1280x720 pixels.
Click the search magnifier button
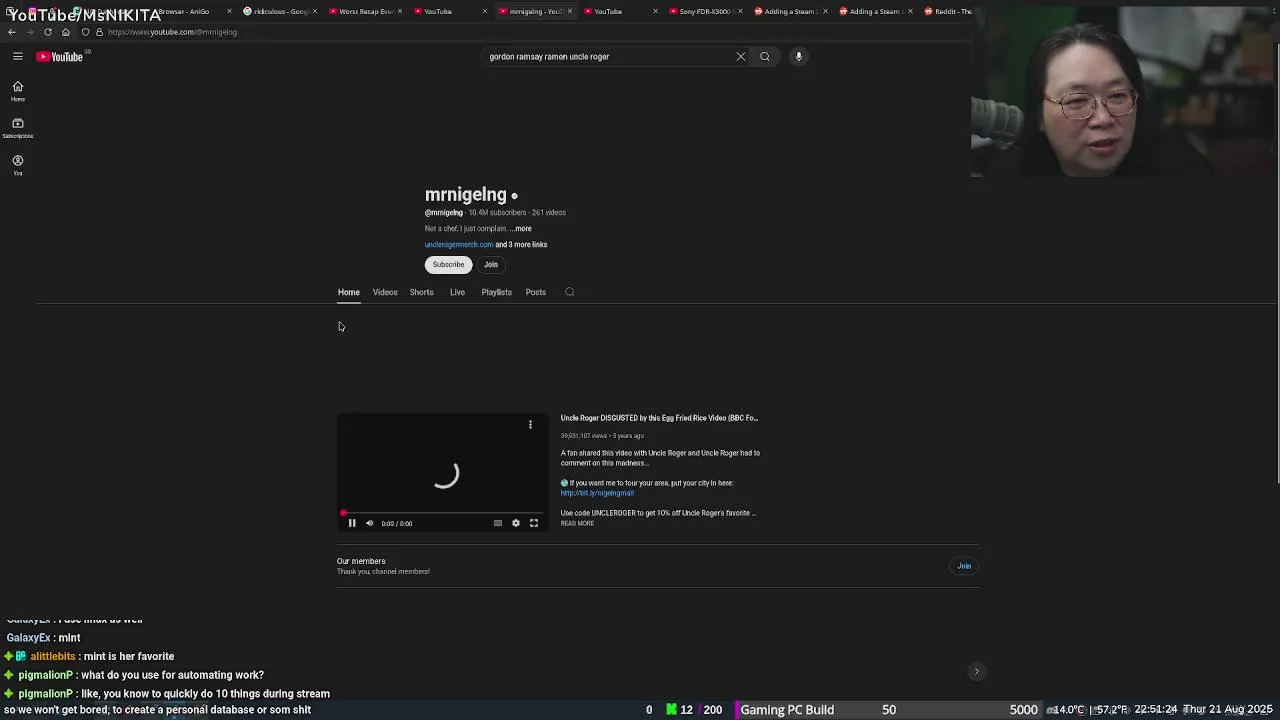[765, 57]
